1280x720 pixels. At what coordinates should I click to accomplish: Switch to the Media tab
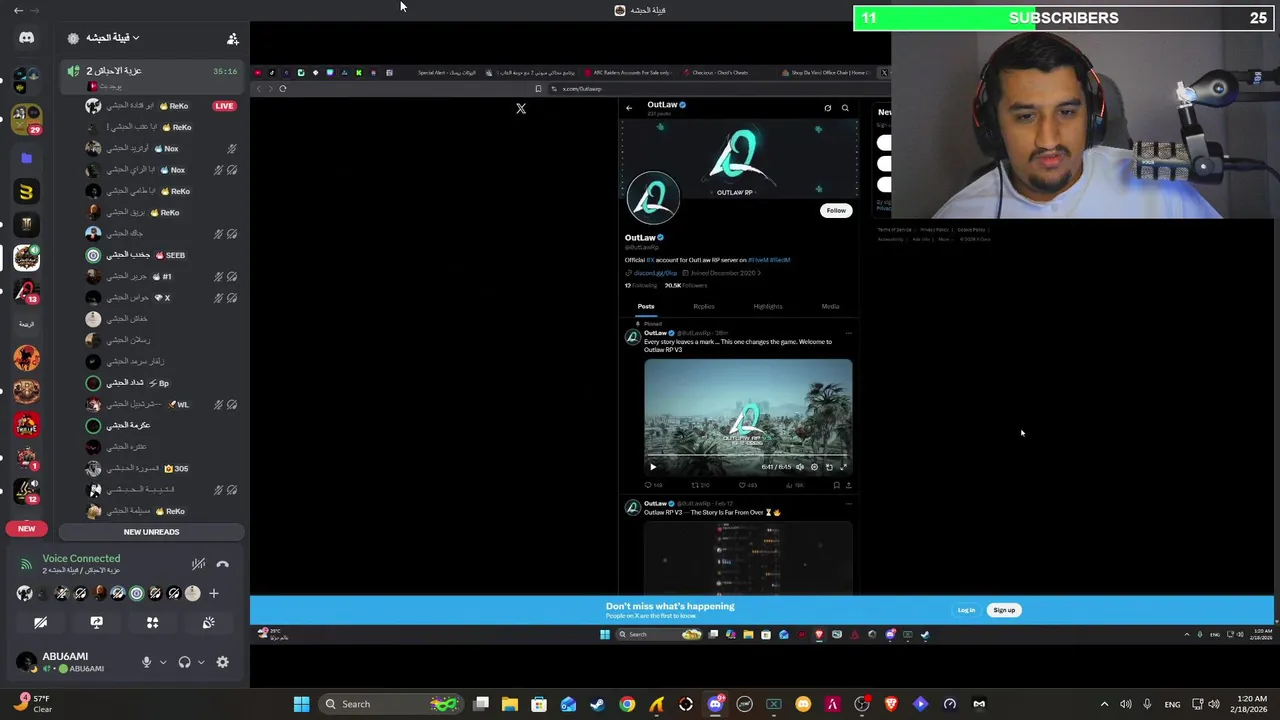(x=830, y=306)
